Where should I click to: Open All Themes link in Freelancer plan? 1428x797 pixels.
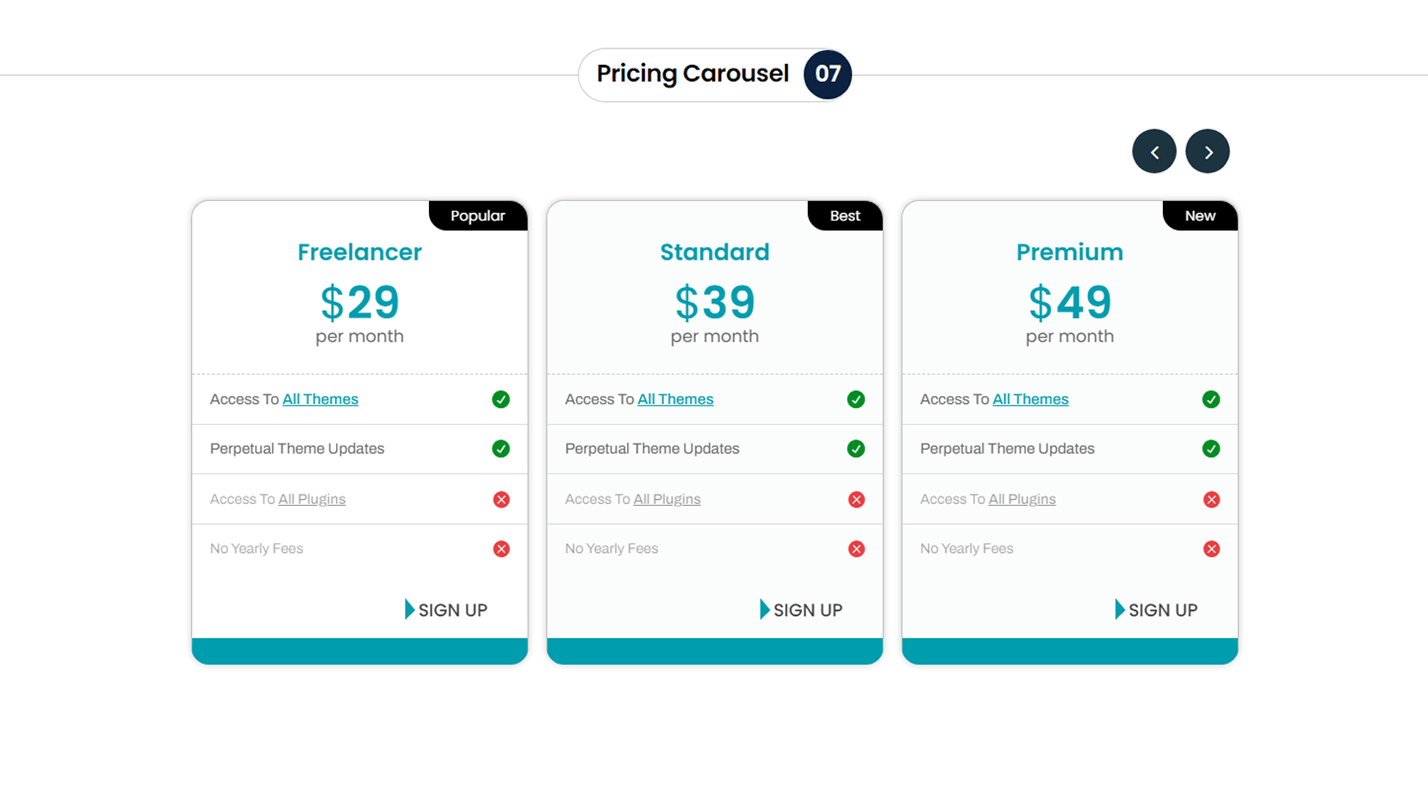coord(320,399)
